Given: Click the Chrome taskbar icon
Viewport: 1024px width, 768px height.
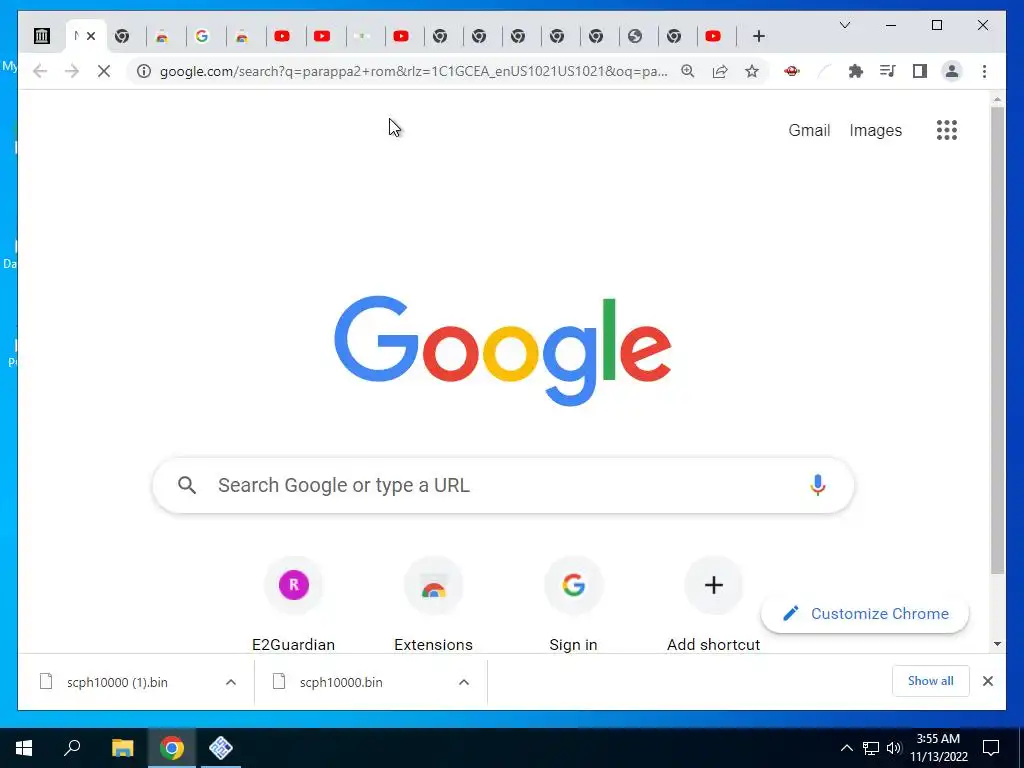Looking at the screenshot, I should (x=172, y=748).
